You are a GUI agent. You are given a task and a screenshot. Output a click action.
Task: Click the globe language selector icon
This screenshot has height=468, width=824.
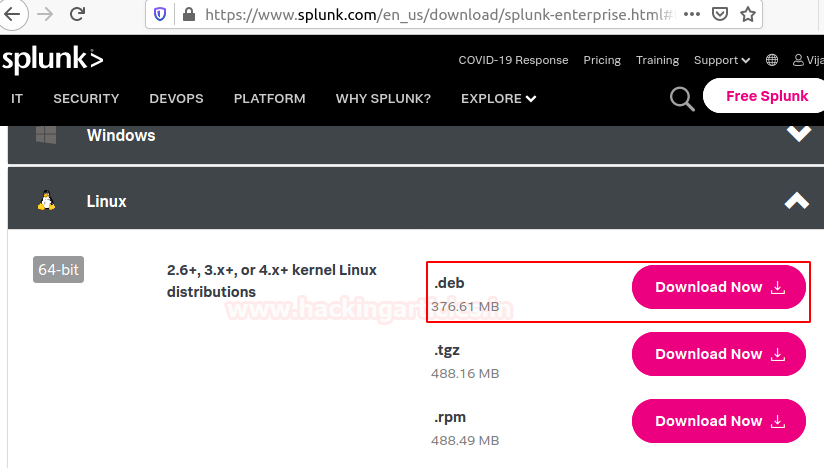[x=772, y=60]
